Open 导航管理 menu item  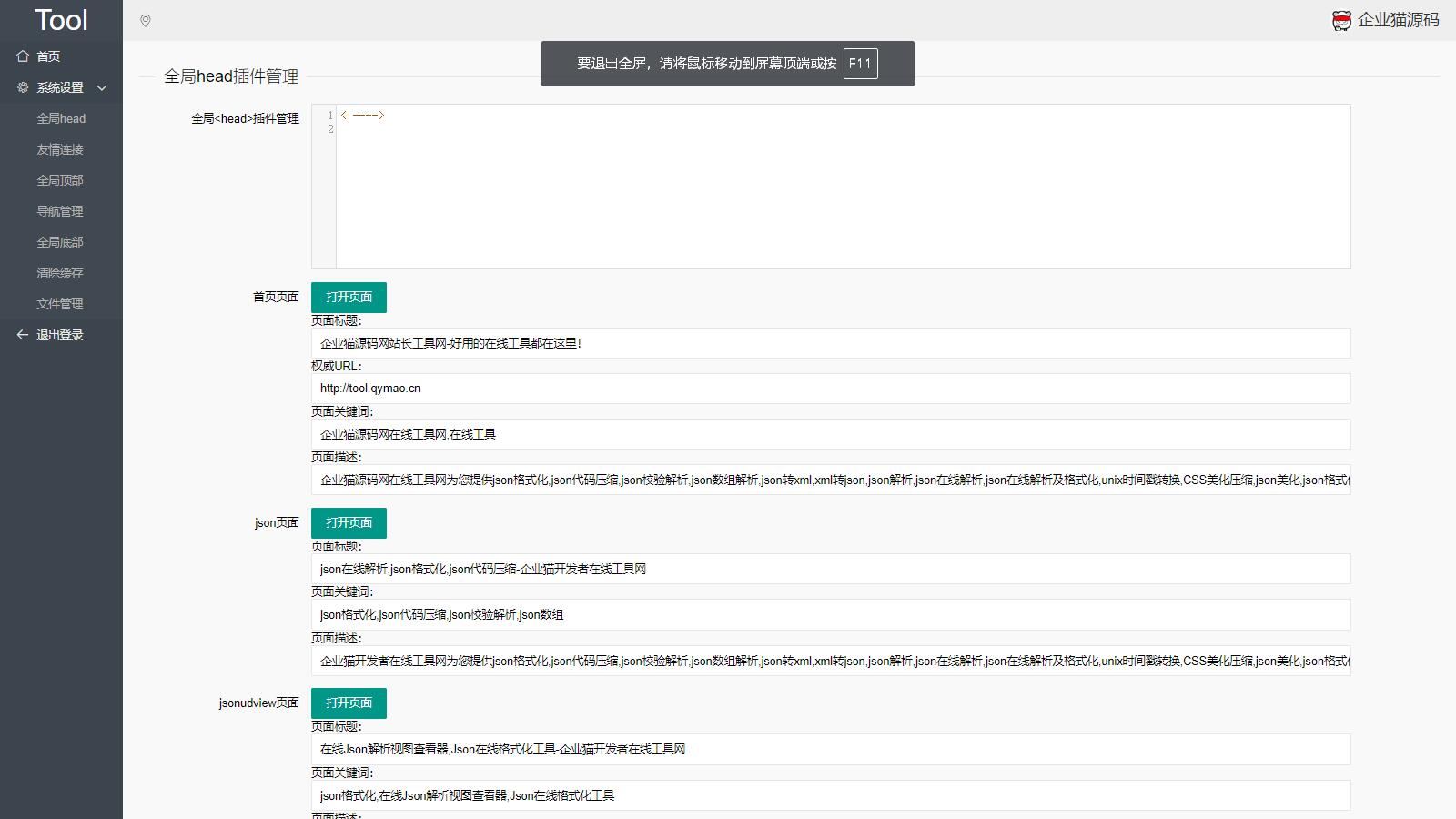click(60, 211)
